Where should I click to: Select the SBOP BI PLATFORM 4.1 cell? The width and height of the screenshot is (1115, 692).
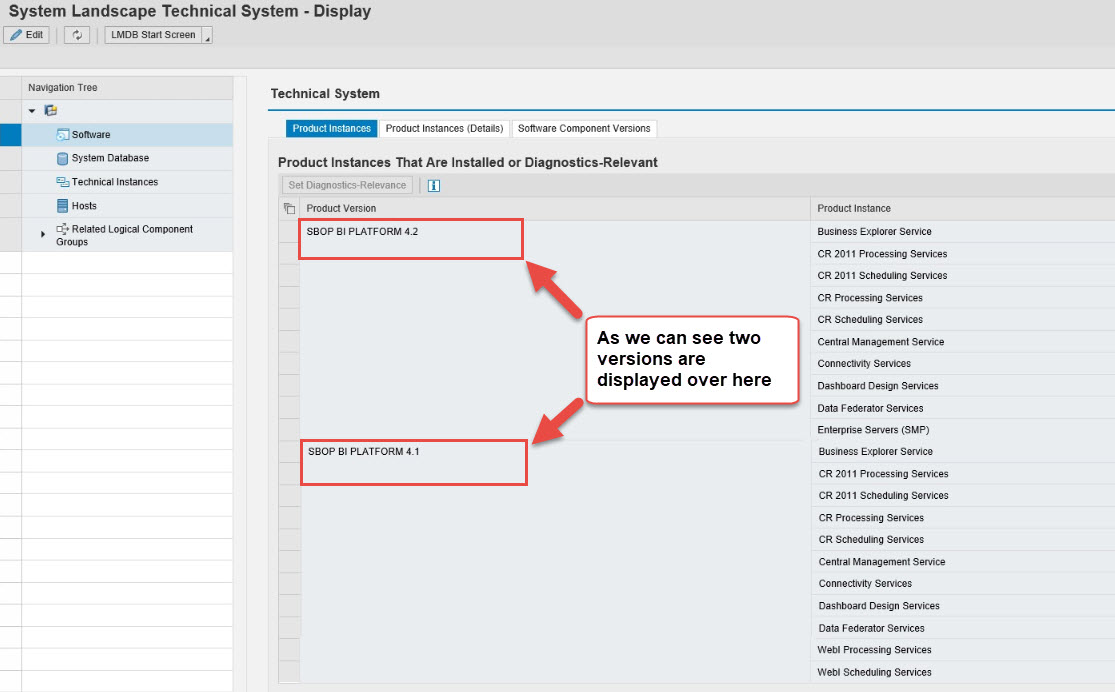coord(363,452)
